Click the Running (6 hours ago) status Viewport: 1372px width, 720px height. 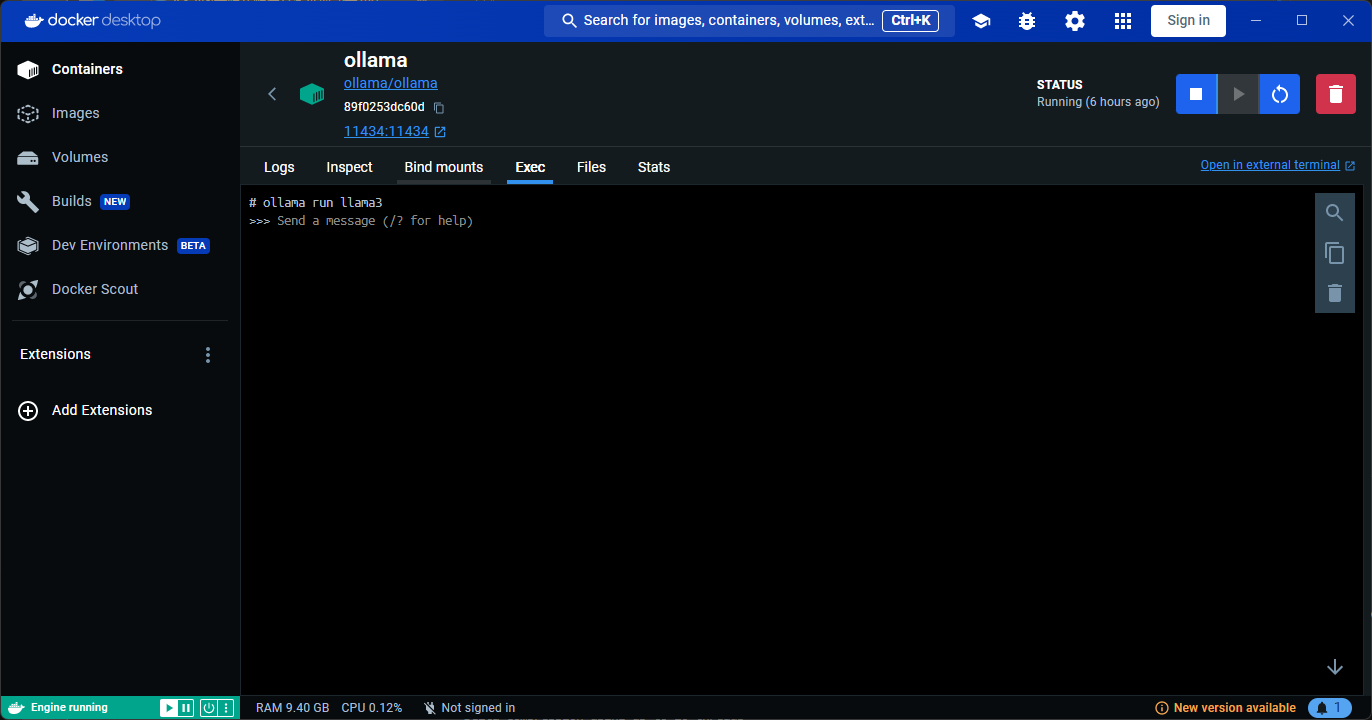click(1098, 102)
